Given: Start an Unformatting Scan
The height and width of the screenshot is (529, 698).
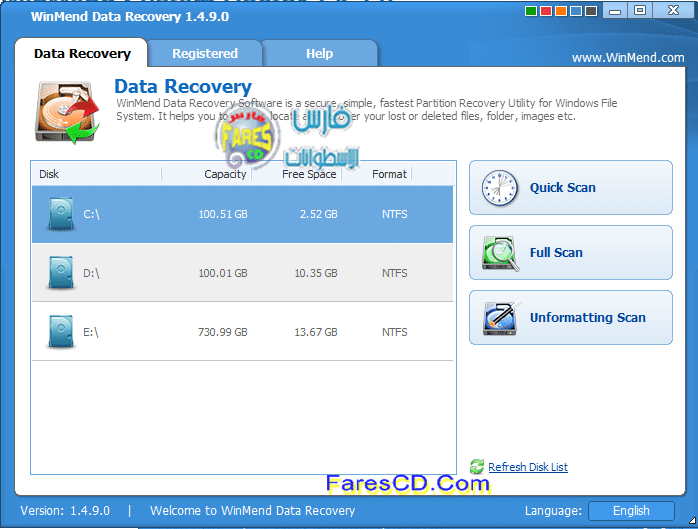Looking at the screenshot, I should [x=571, y=318].
